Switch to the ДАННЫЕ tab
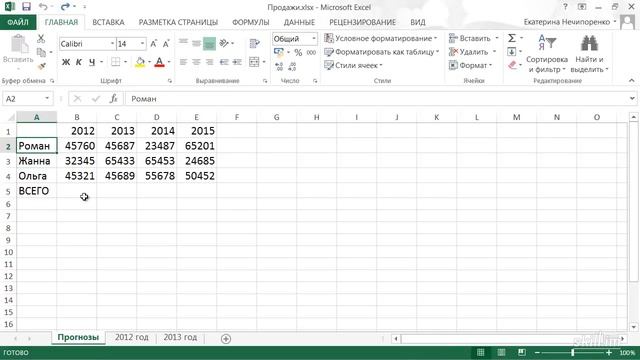640x360 pixels. pos(299,22)
